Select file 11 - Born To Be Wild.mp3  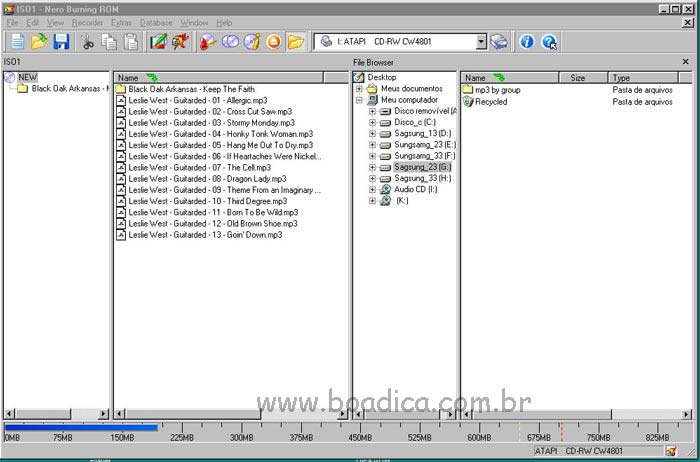coord(213,212)
